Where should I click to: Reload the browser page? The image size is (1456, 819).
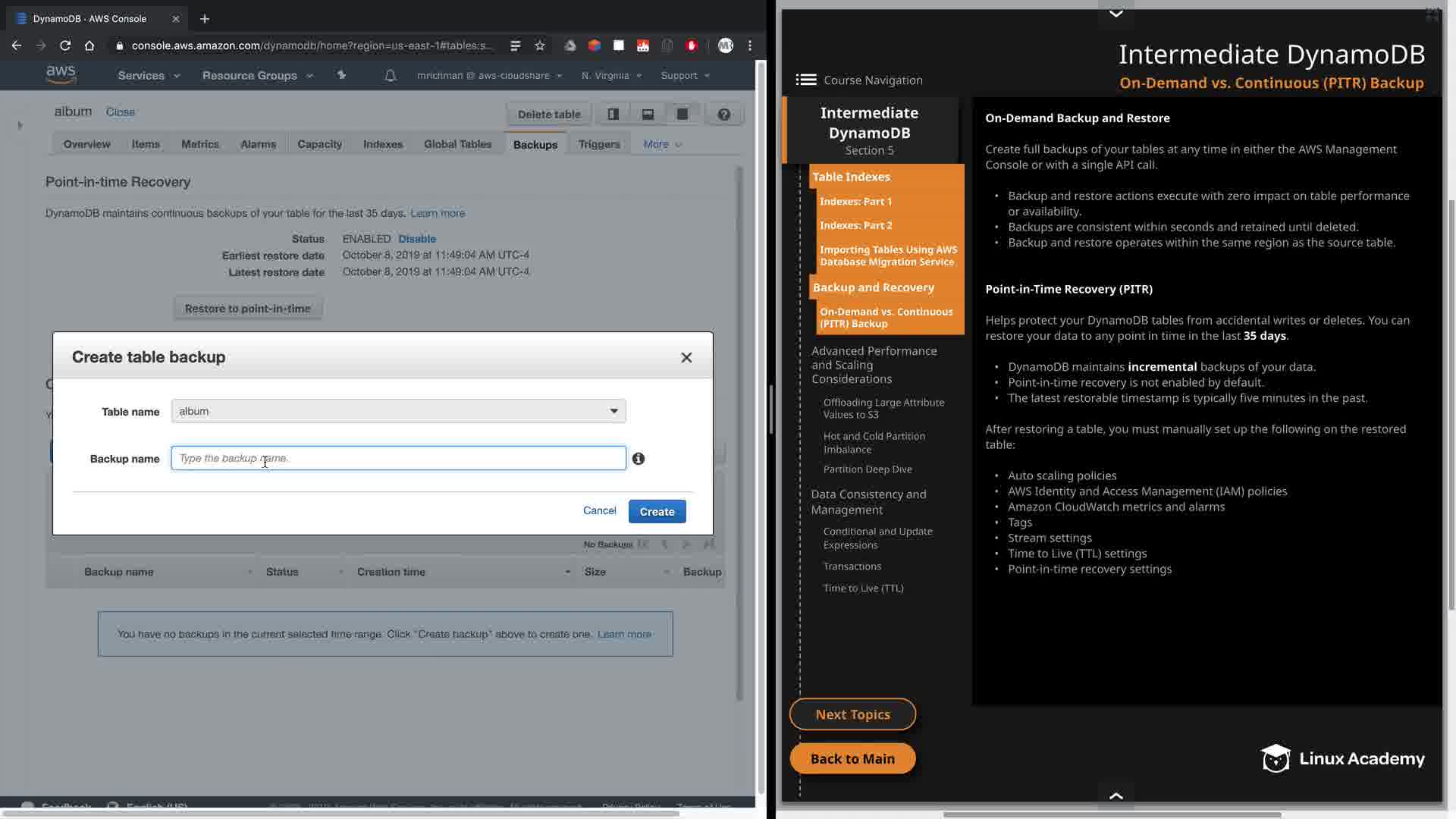click(65, 45)
